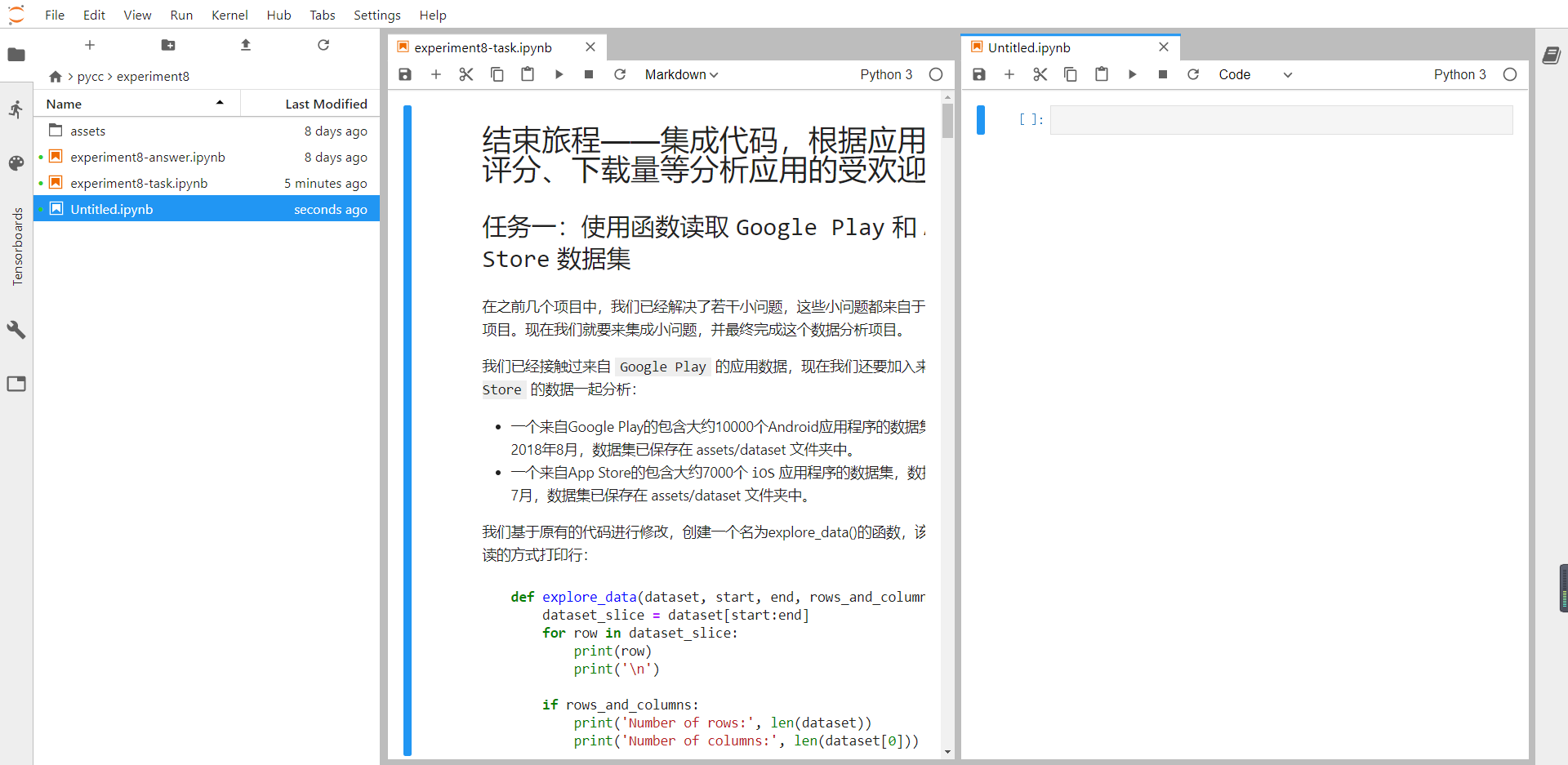Open the Commands palette sidebar icon
Viewport: 1568px width, 765px height.
16,163
